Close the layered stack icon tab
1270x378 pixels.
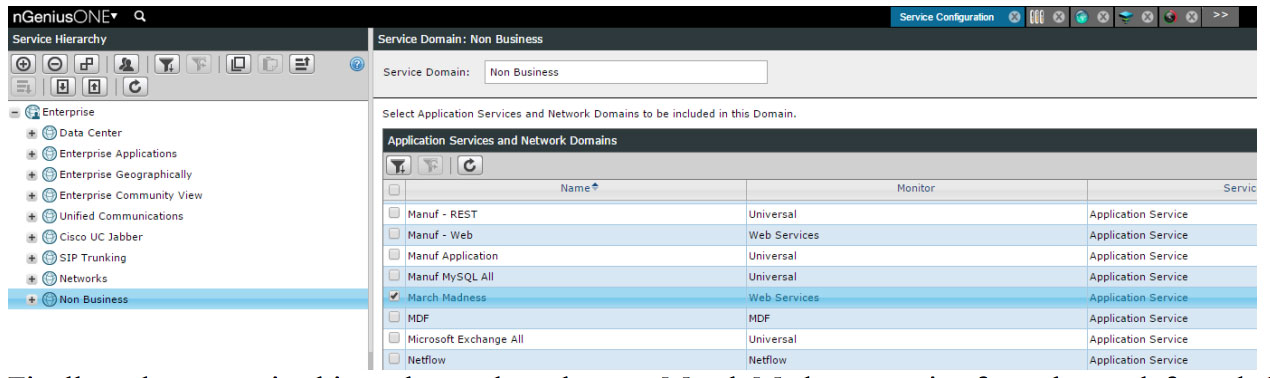pos(1147,17)
